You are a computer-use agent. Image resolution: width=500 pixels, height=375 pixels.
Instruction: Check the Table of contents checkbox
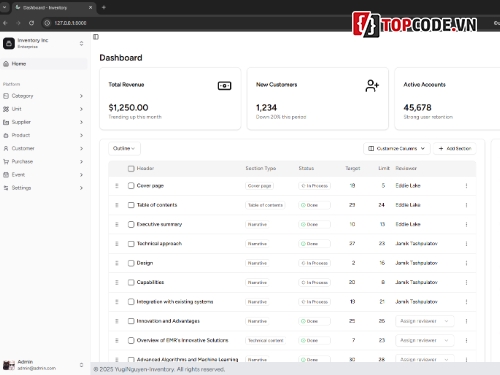click(131, 205)
